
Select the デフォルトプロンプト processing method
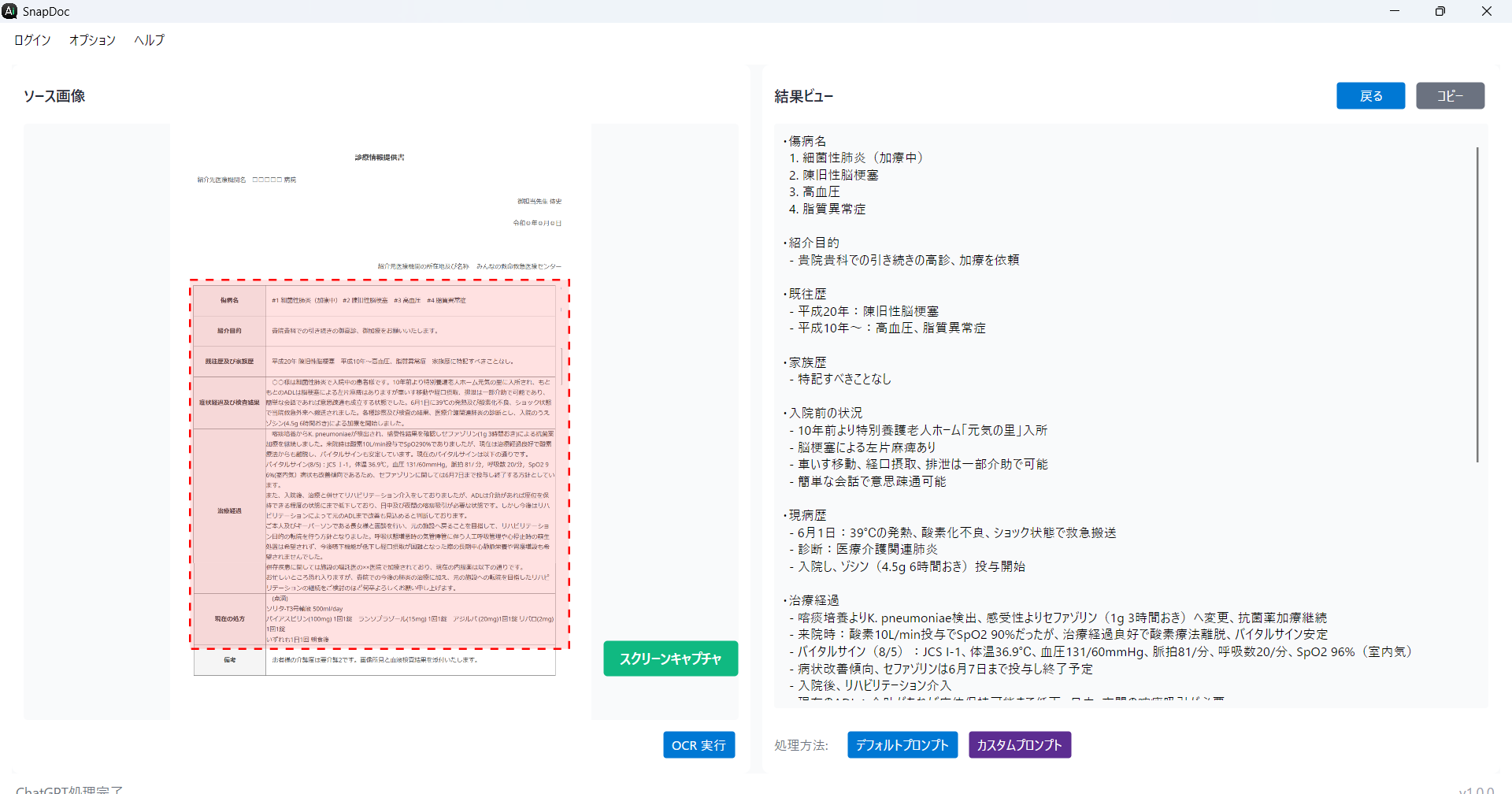[x=902, y=745]
